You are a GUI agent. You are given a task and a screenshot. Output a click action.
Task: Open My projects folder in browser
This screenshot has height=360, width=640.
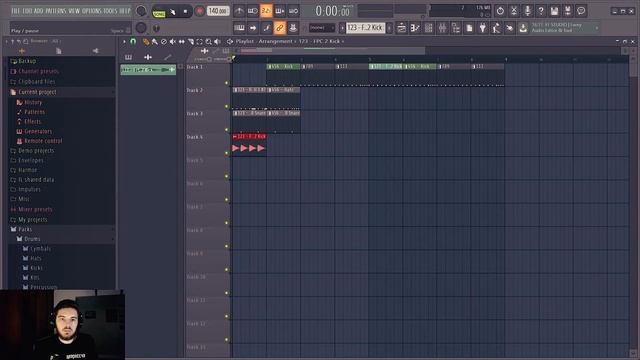tap(33, 220)
